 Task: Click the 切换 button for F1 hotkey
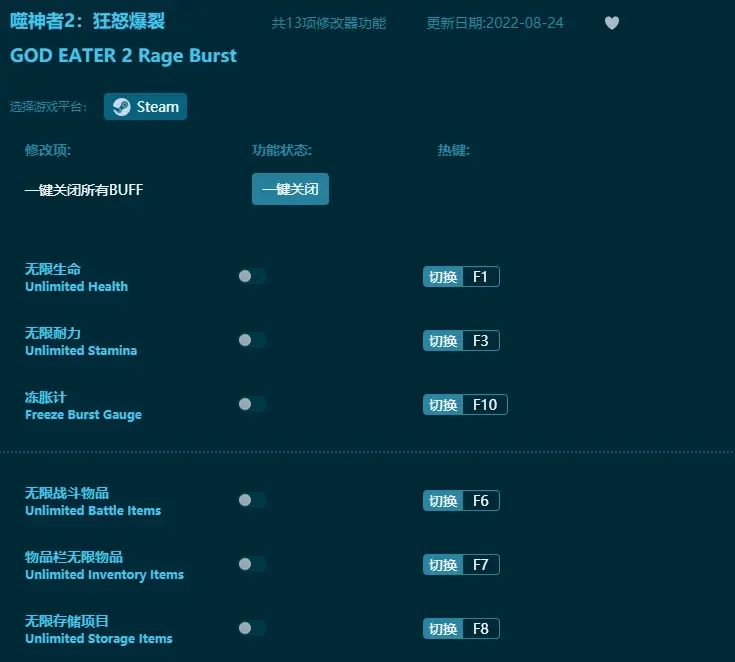tap(443, 277)
